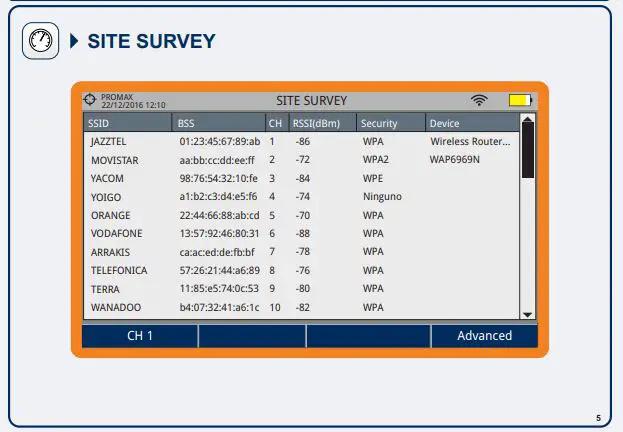Sort by BSS column header
This screenshot has height=432, width=623.
[219, 123]
